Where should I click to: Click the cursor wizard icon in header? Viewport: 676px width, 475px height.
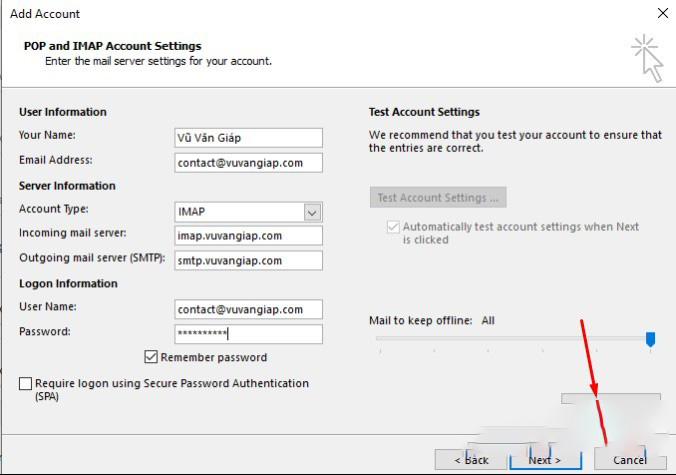tap(646, 58)
